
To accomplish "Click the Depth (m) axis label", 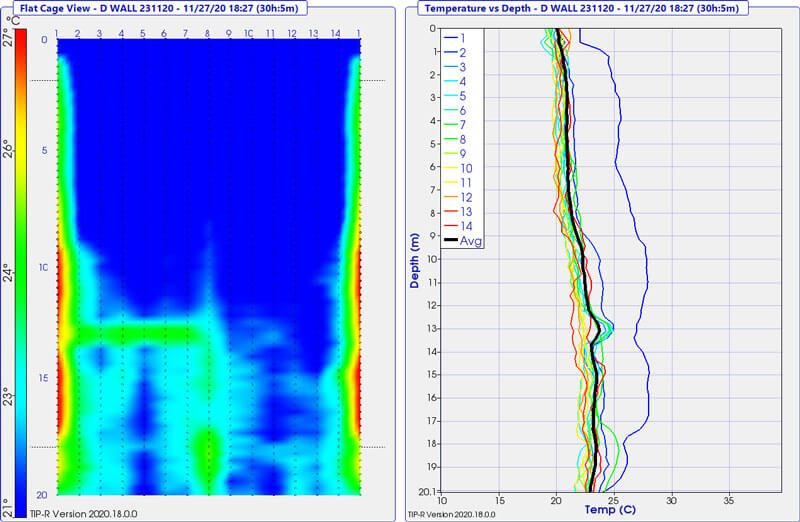I will click(414, 260).
